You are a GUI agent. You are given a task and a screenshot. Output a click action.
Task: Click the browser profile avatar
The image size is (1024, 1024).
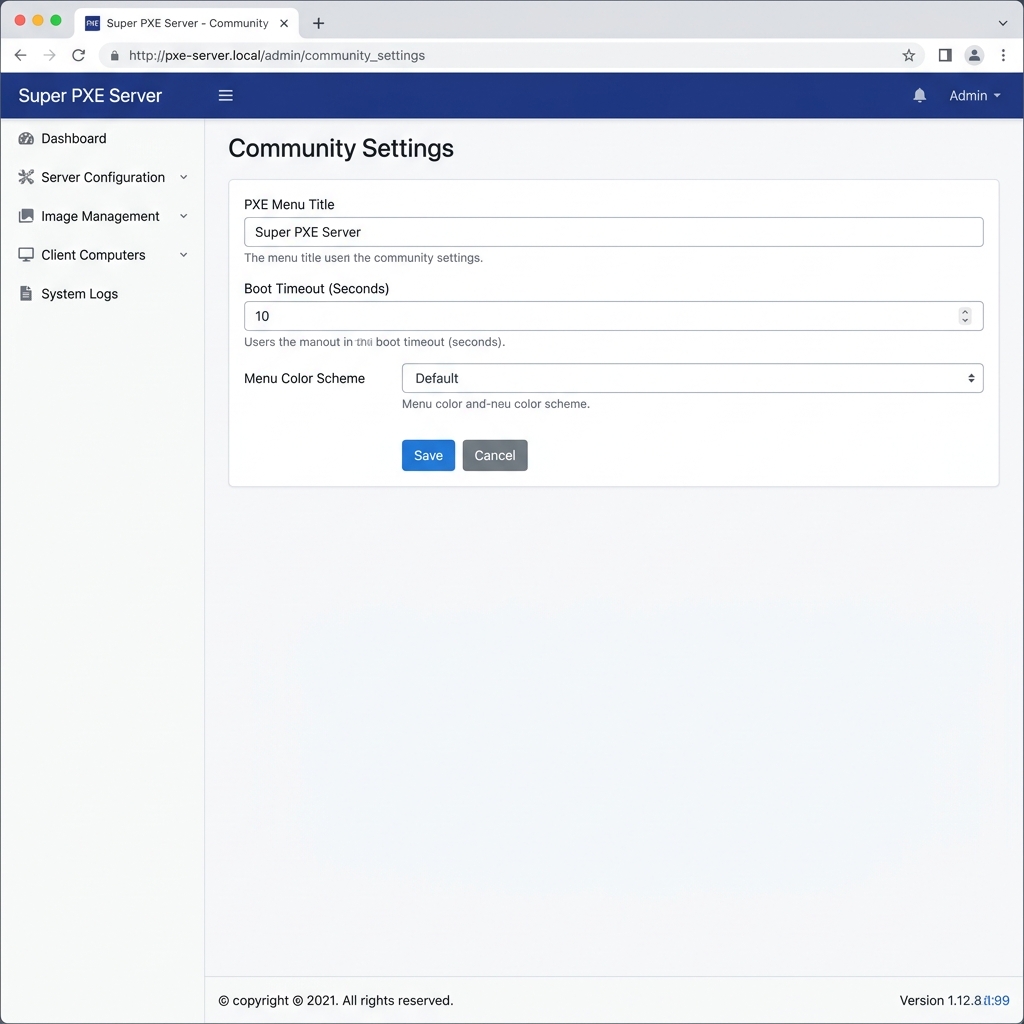(x=974, y=56)
